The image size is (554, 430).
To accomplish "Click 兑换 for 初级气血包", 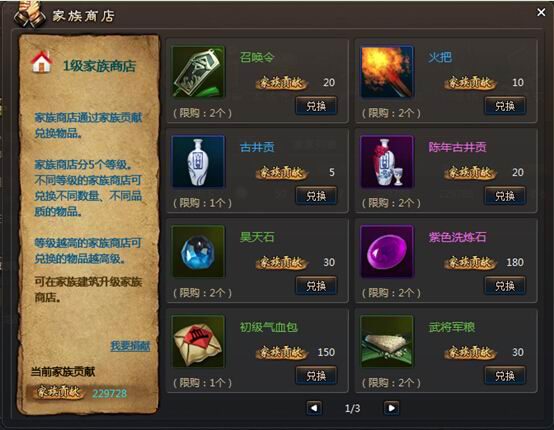I will pos(316,375).
